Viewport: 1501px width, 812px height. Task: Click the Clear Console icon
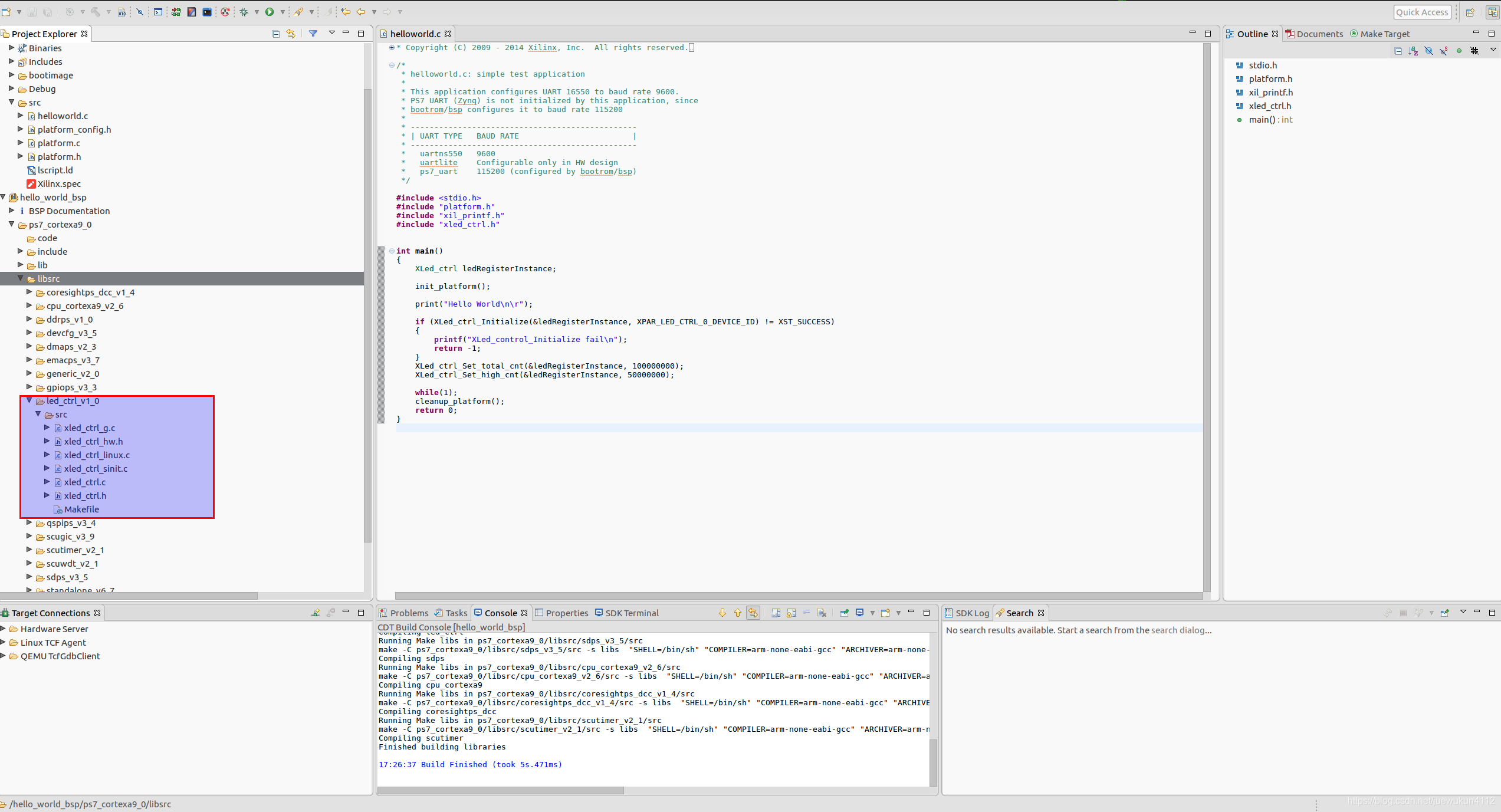point(822,613)
